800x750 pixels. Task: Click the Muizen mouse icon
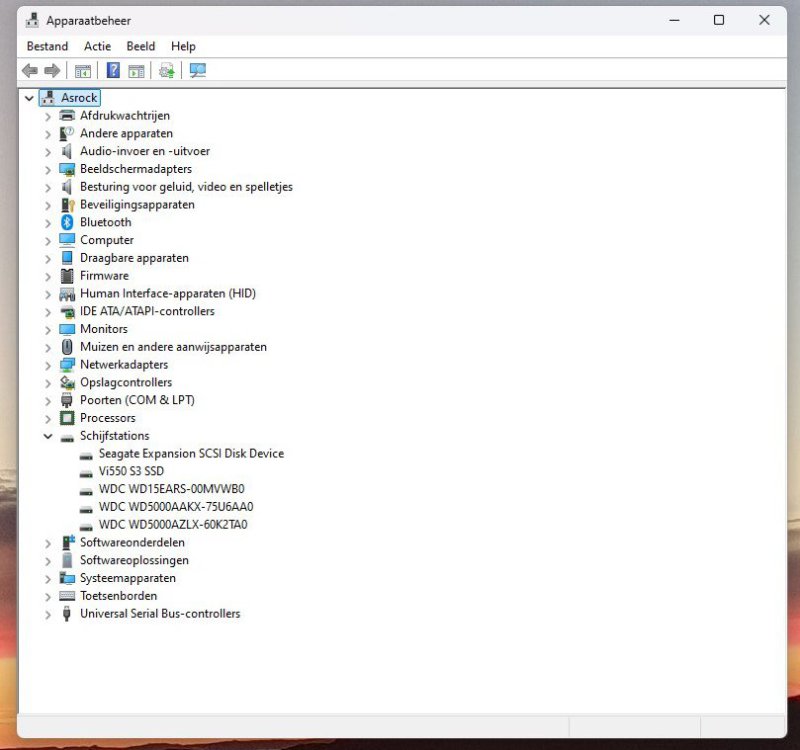(67, 347)
